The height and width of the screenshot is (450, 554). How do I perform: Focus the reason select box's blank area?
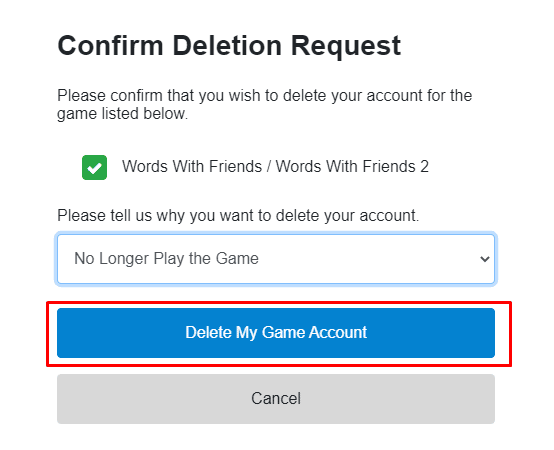coord(367,259)
